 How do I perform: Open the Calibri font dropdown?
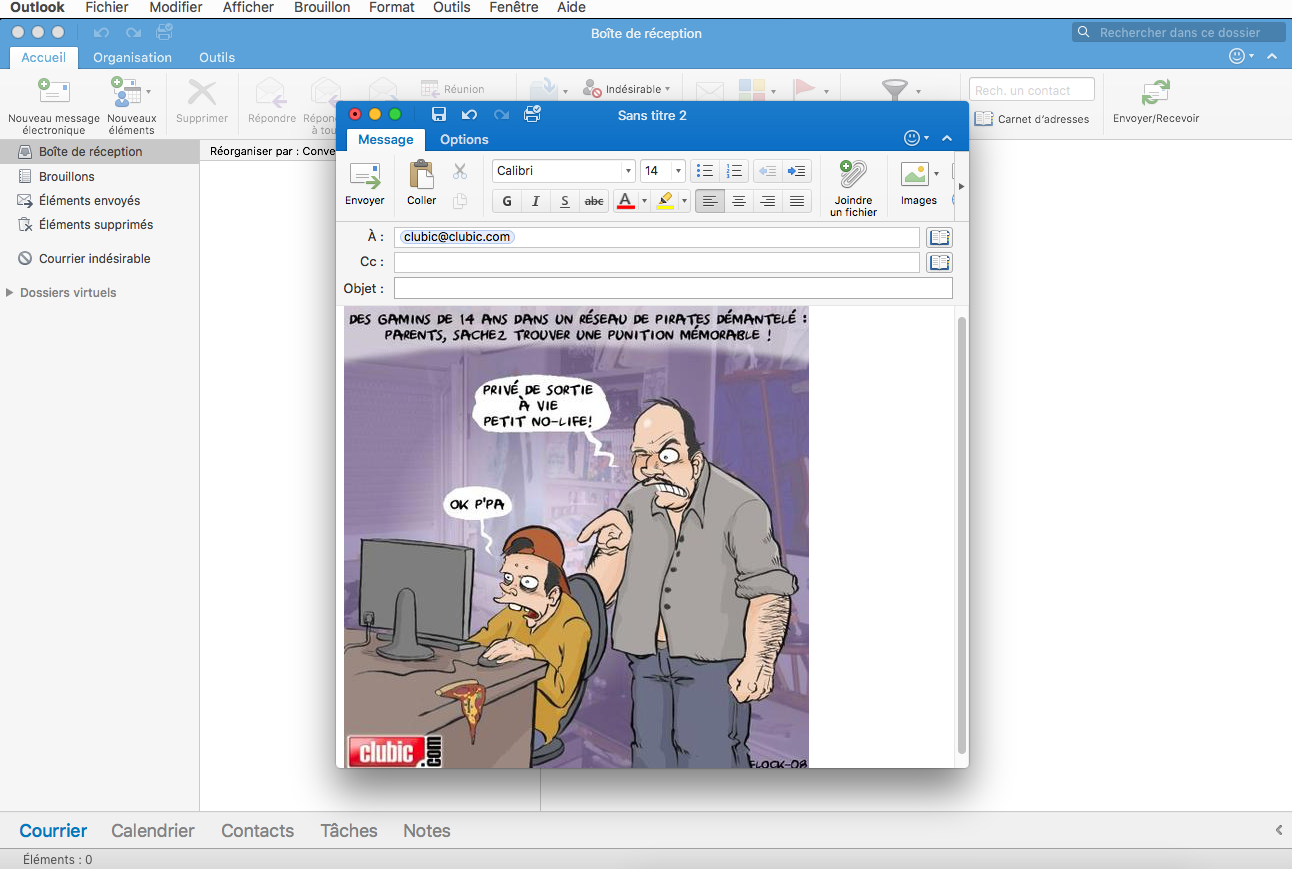click(x=562, y=170)
